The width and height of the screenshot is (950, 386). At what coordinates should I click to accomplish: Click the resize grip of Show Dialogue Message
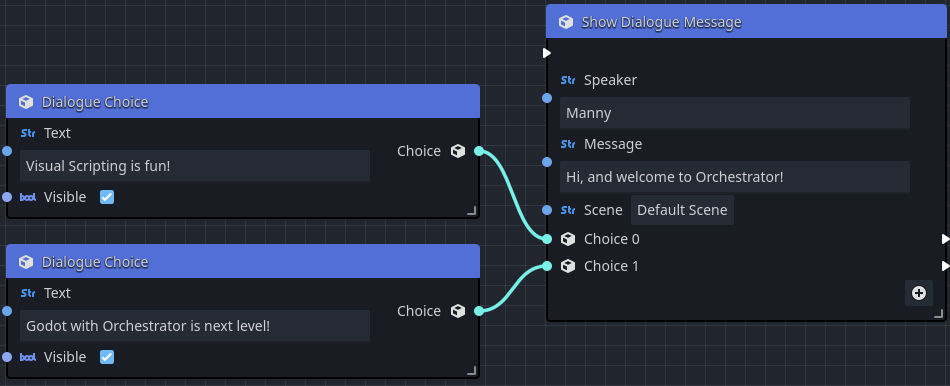click(x=938, y=313)
